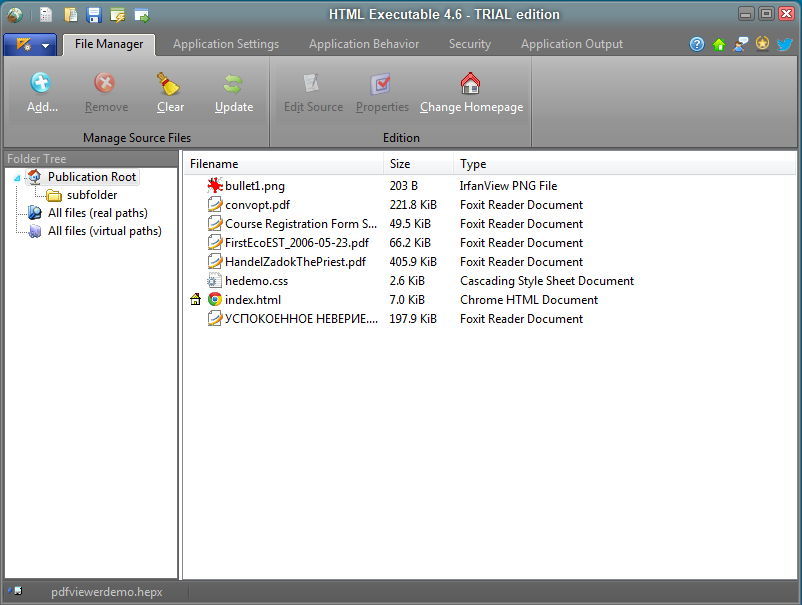The width and height of the screenshot is (802, 605).
Task: Open the Application Behavior tab
Action: 364,44
